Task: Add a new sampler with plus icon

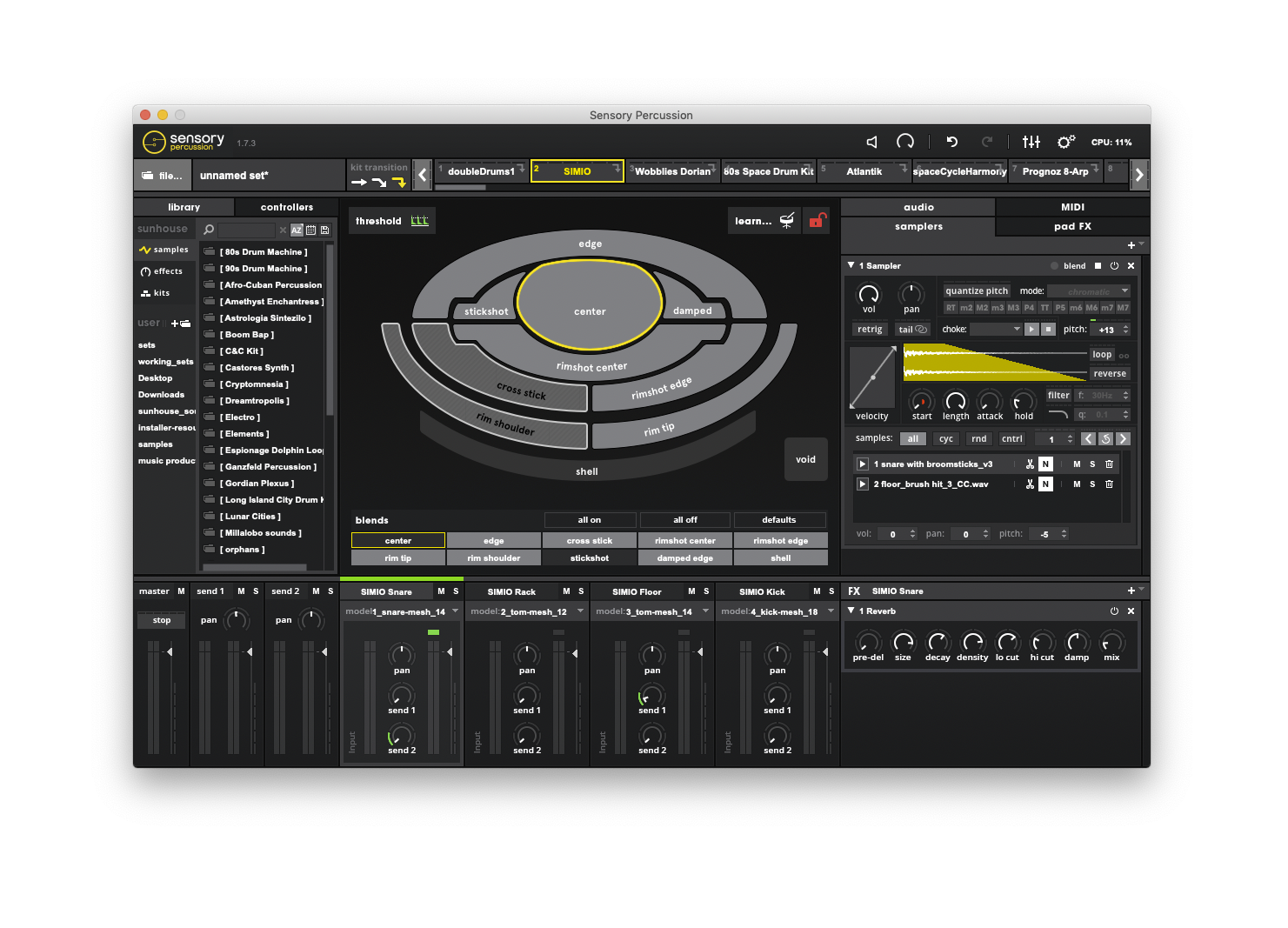Action: tap(1131, 245)
